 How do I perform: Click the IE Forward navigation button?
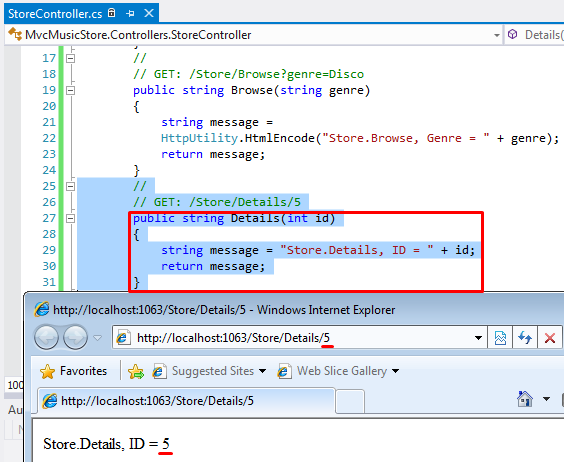[75, 338]
